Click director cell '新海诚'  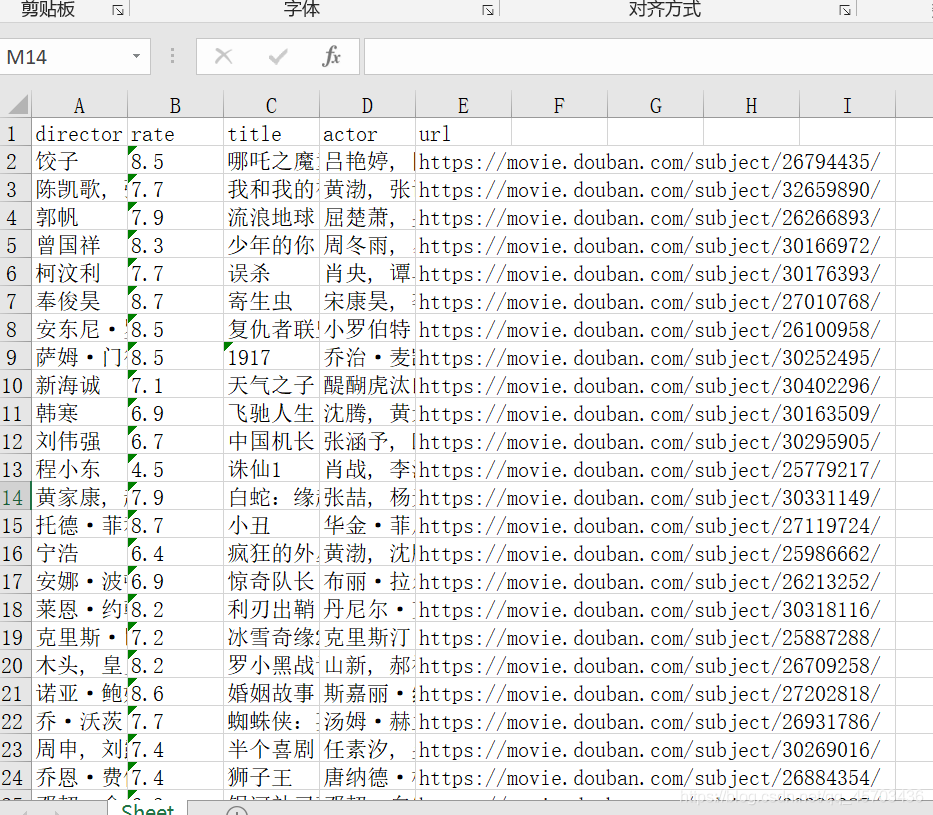click(x=79, y=385)
